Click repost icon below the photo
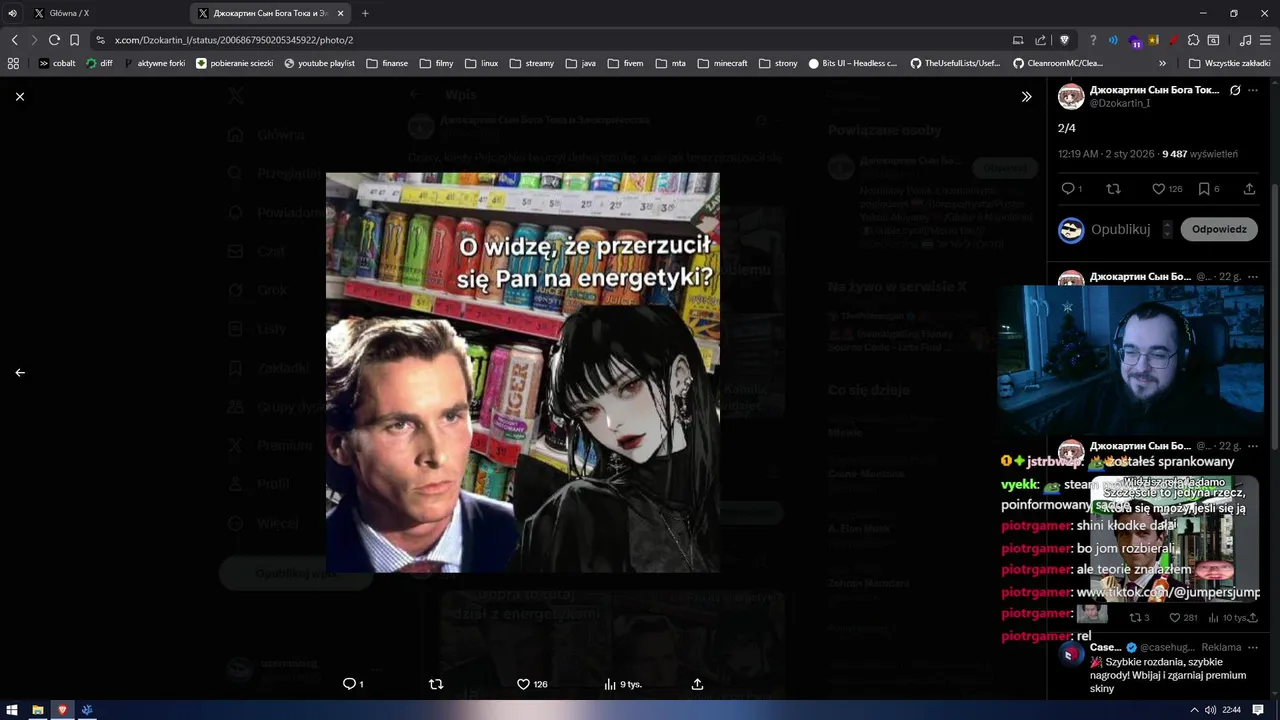The image size is (1280, 720). (436, 684)
